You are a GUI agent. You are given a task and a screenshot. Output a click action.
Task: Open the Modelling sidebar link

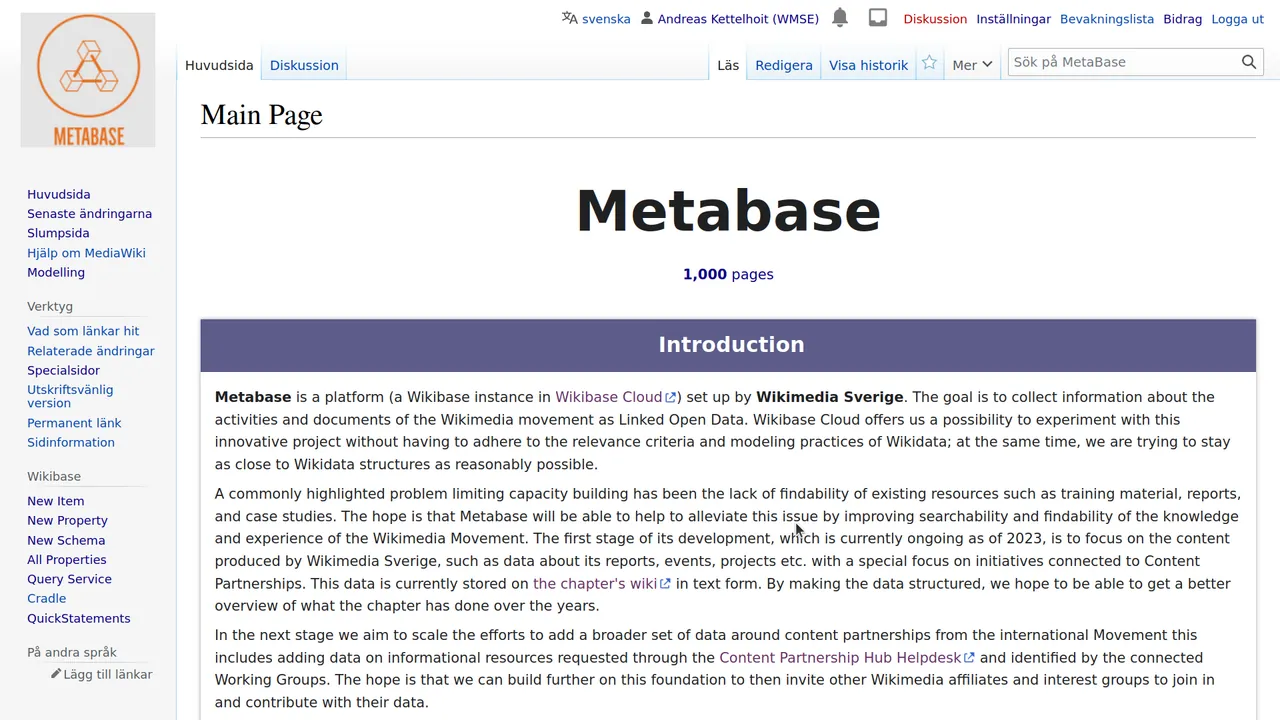coord(56,272)
